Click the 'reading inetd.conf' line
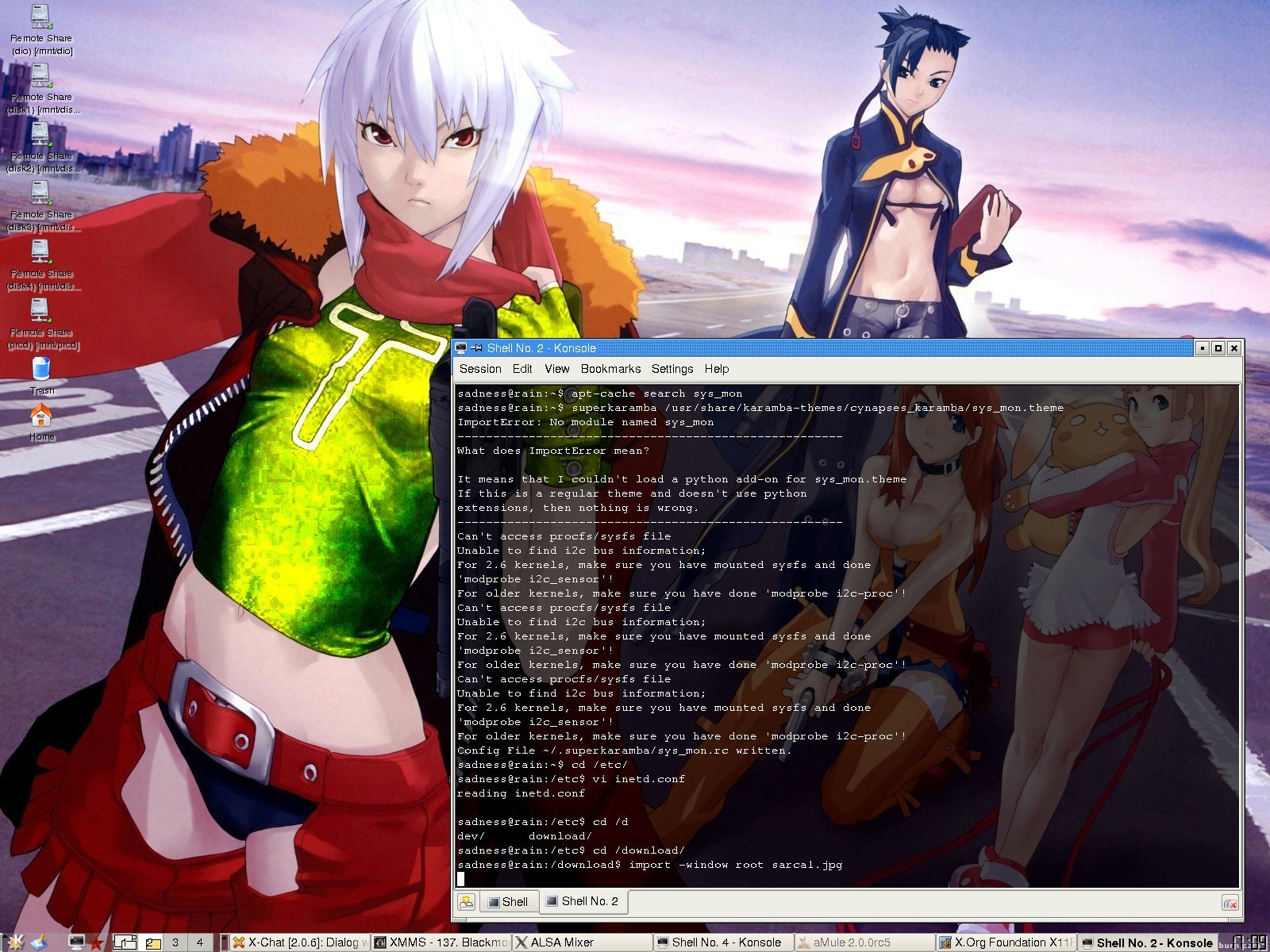 [521, 793]
